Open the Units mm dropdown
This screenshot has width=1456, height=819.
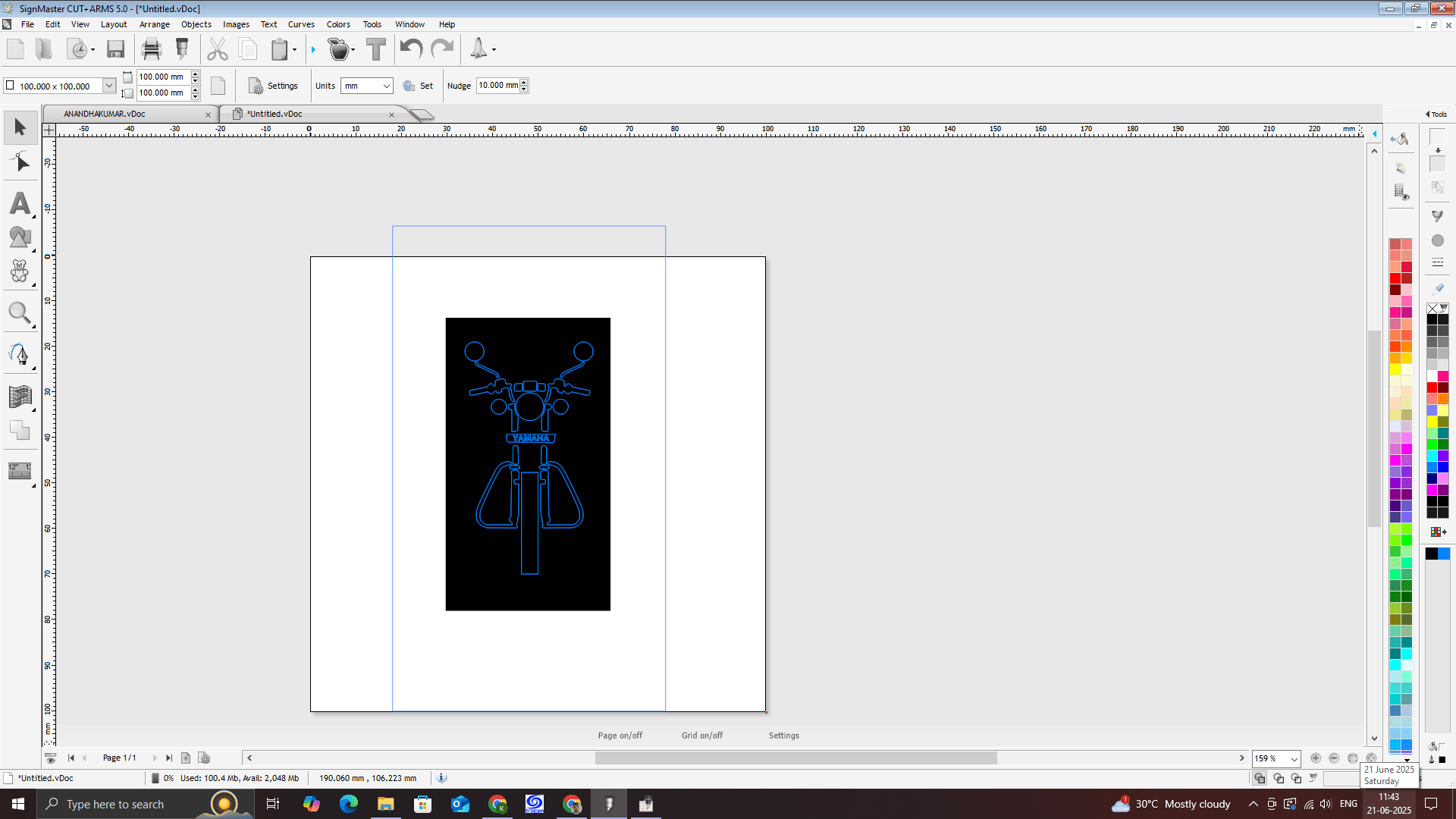click(386, 86)
